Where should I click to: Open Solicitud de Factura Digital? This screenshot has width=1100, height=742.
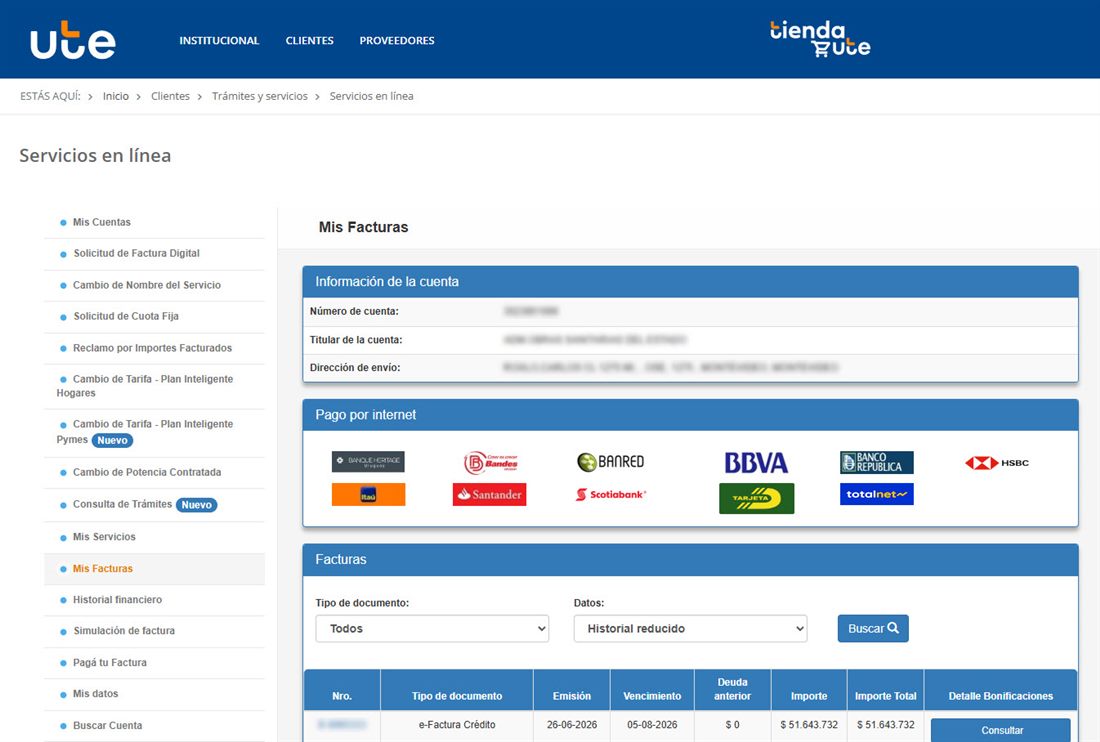[x=136, y=253]
